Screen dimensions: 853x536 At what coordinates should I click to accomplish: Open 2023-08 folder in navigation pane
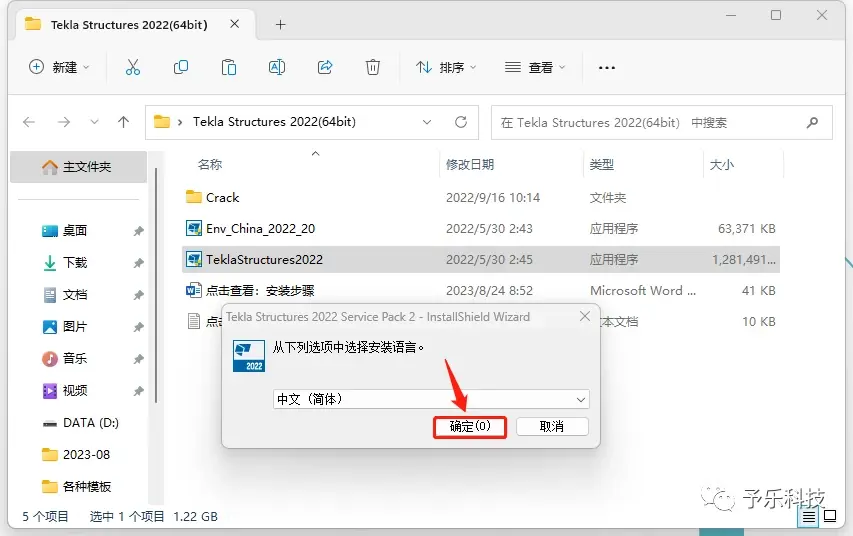coord(76,454)
